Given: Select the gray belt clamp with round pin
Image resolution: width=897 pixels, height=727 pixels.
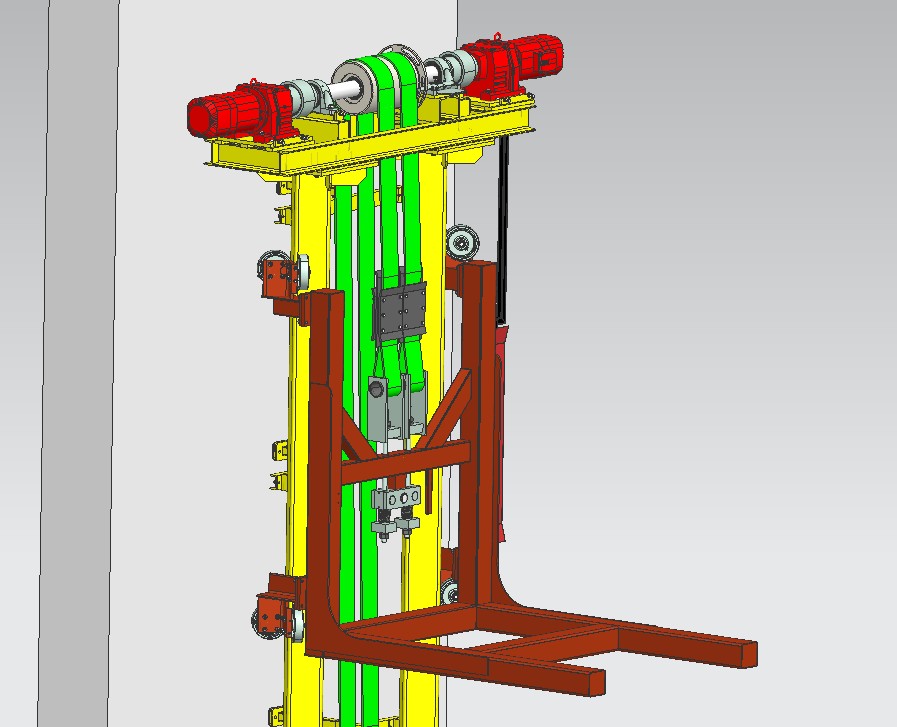Looking at the screenshot, I should click(379, 409).
